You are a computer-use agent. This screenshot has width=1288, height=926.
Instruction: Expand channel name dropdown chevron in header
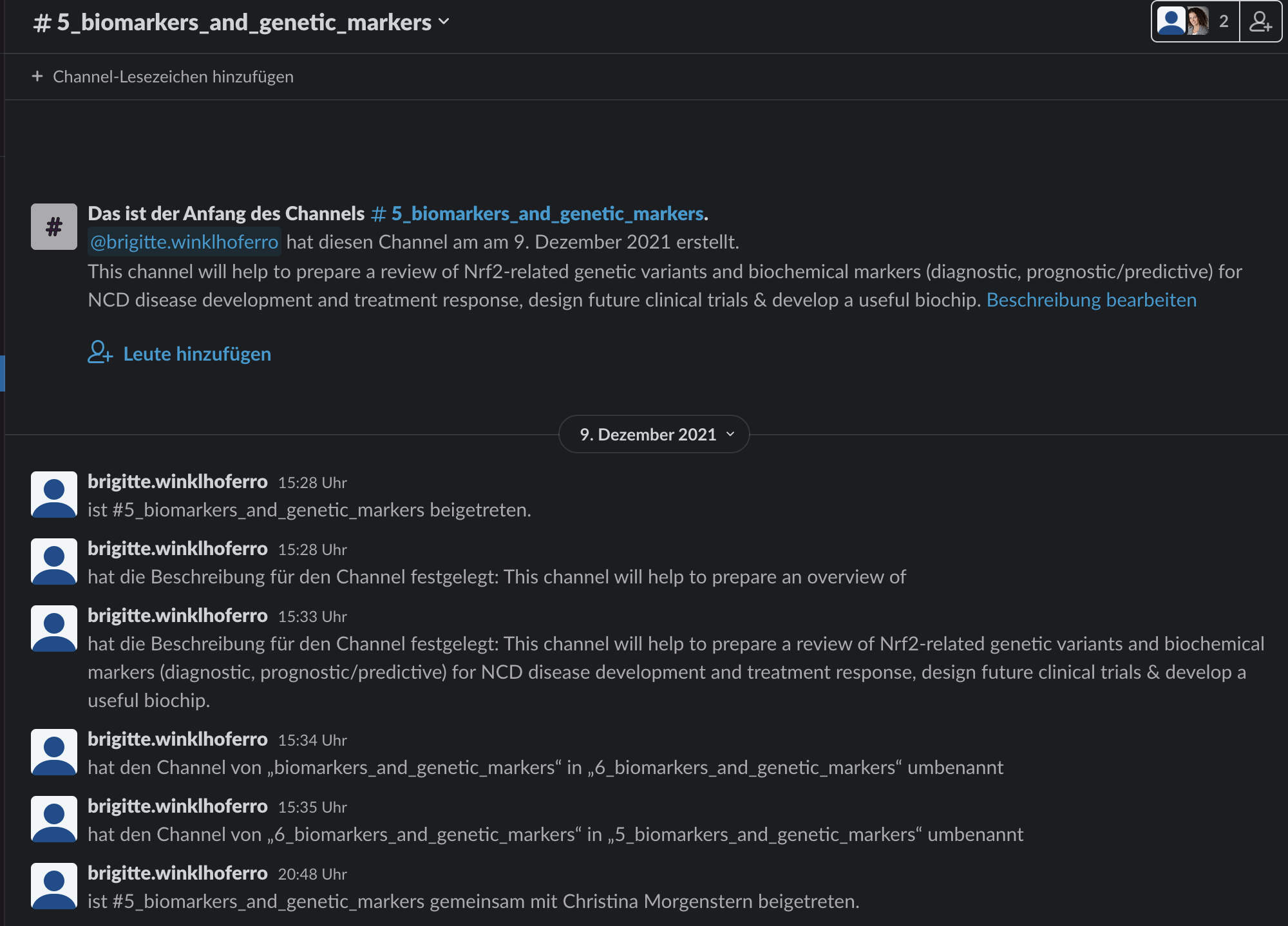(x=444, y=21)
